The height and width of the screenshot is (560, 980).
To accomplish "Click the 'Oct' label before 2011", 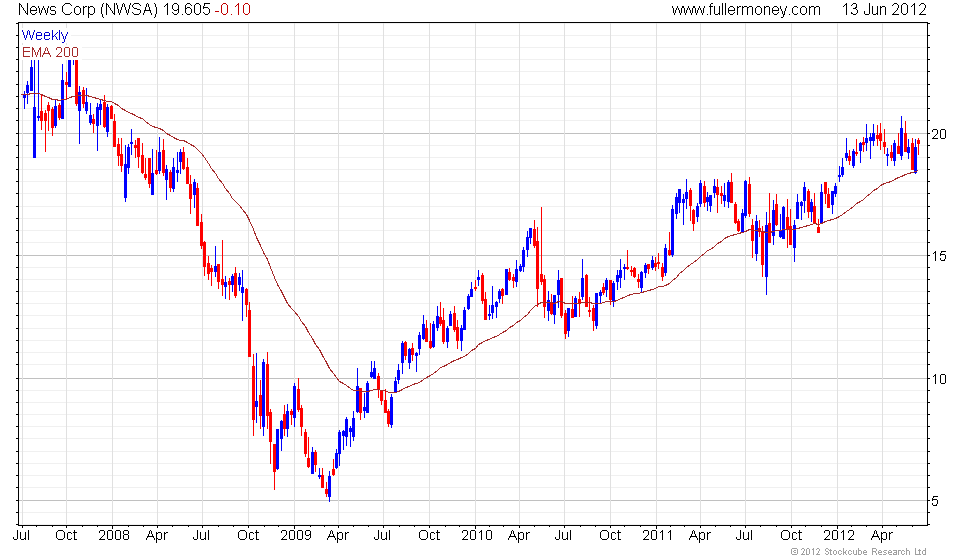I will point(610,535).
